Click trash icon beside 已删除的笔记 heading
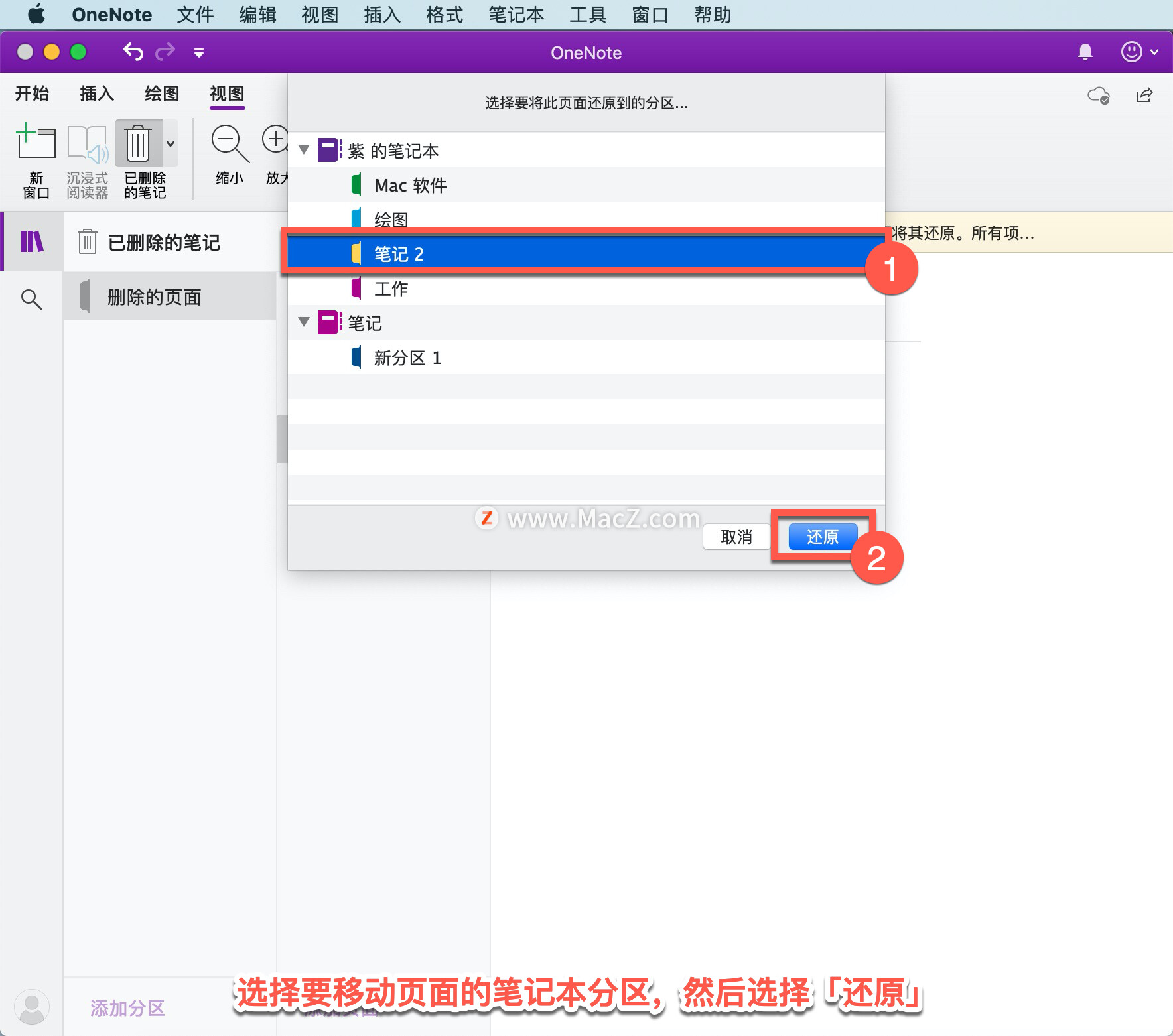Image resolution: width=1173 pixels, height=1036 pixels. click(x=88, y=241)
